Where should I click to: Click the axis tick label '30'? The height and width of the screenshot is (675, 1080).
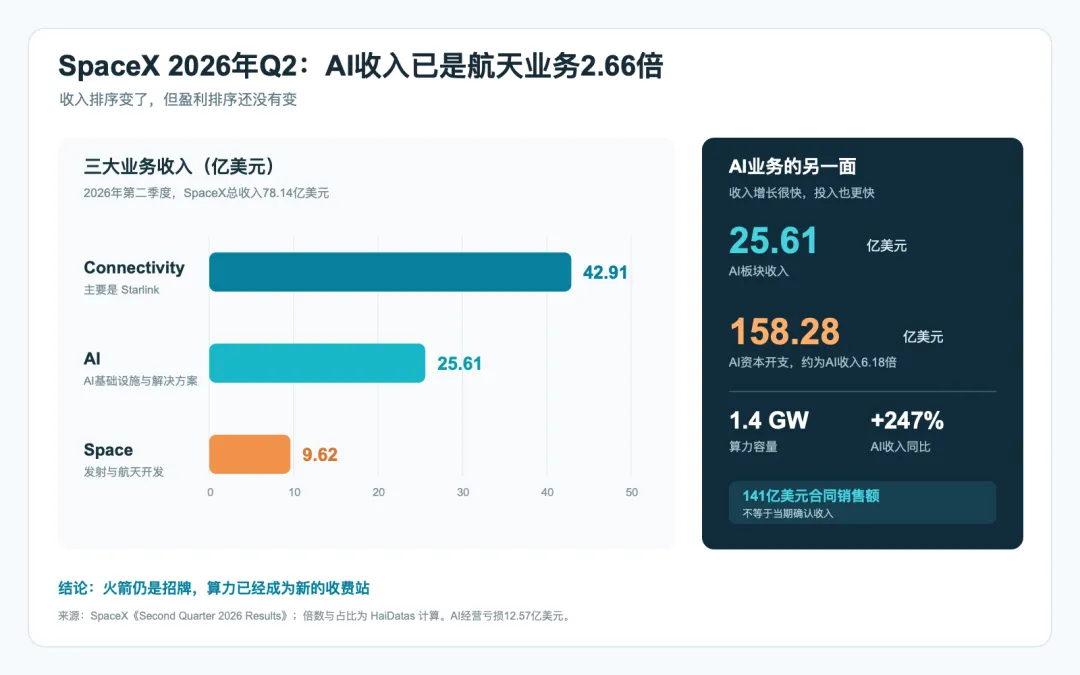coord(463,492)
